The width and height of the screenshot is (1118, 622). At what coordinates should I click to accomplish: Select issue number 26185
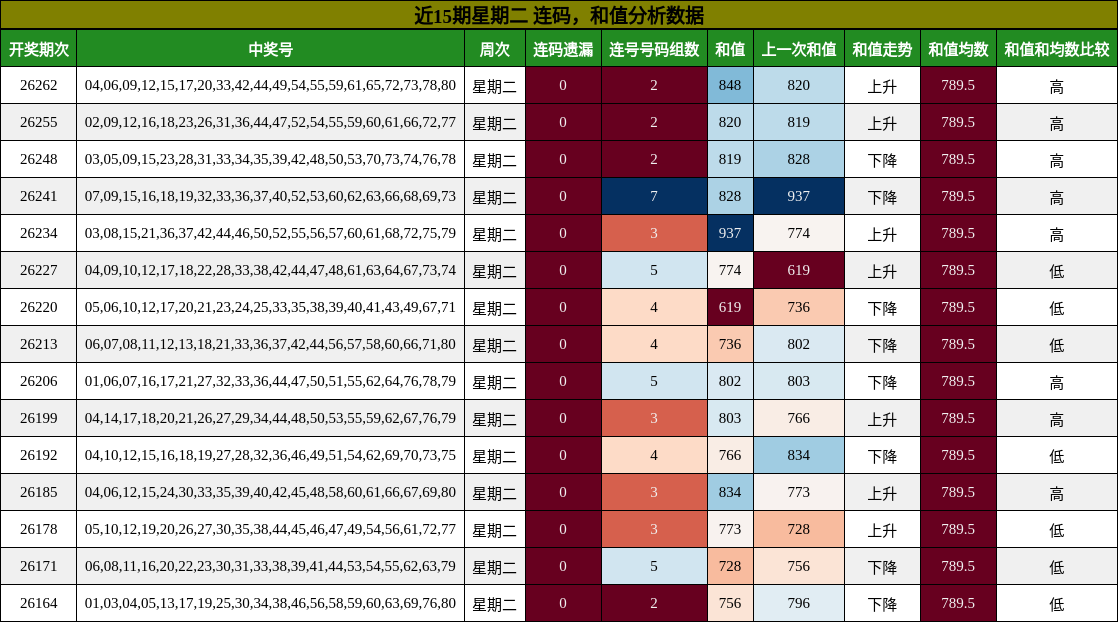pyautogui.click(x=39, y=492)
